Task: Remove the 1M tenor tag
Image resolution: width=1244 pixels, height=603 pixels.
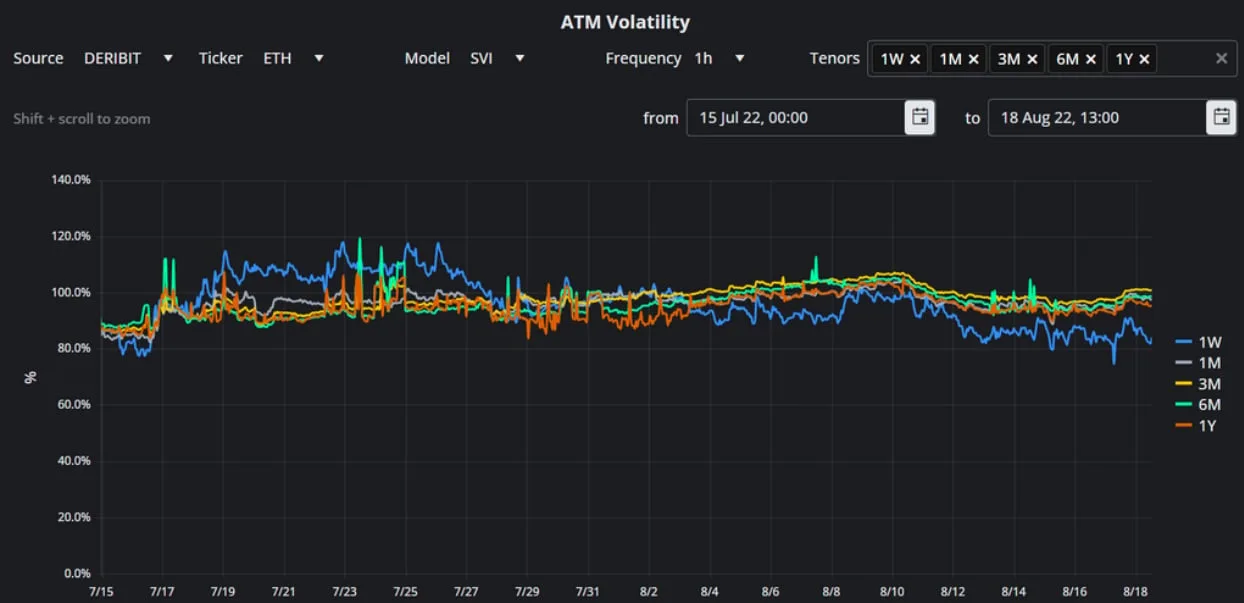Action: pos(973,59)
